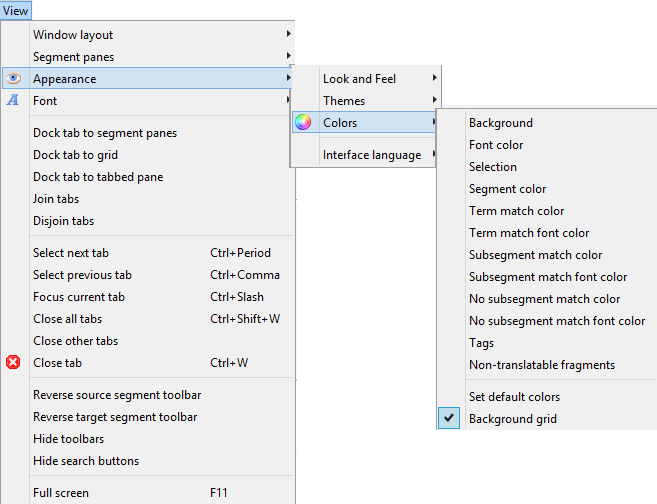
Task: Expand the Window layout submenu arrow
Action: (288, 35)
